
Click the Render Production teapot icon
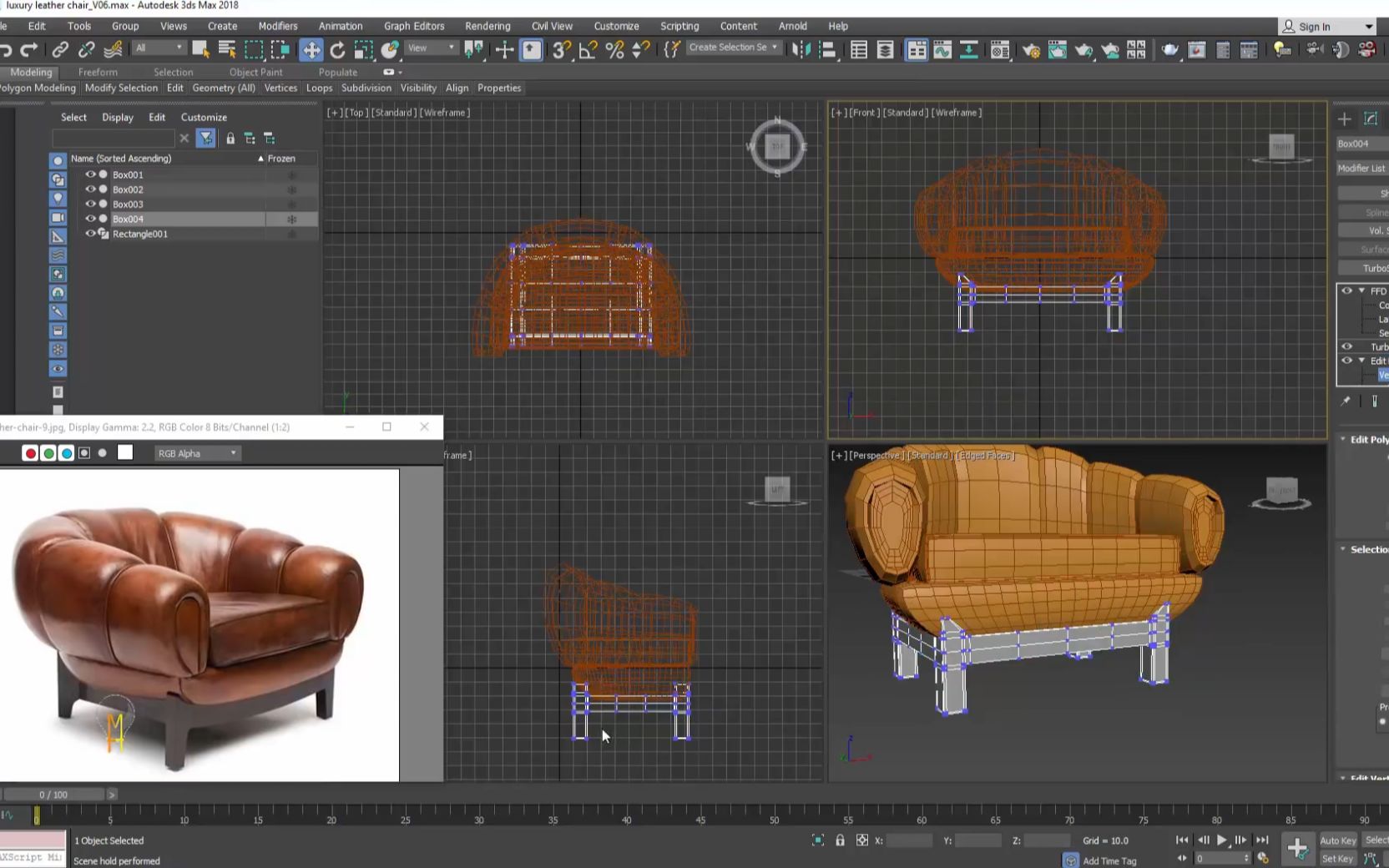[1170, 49]
